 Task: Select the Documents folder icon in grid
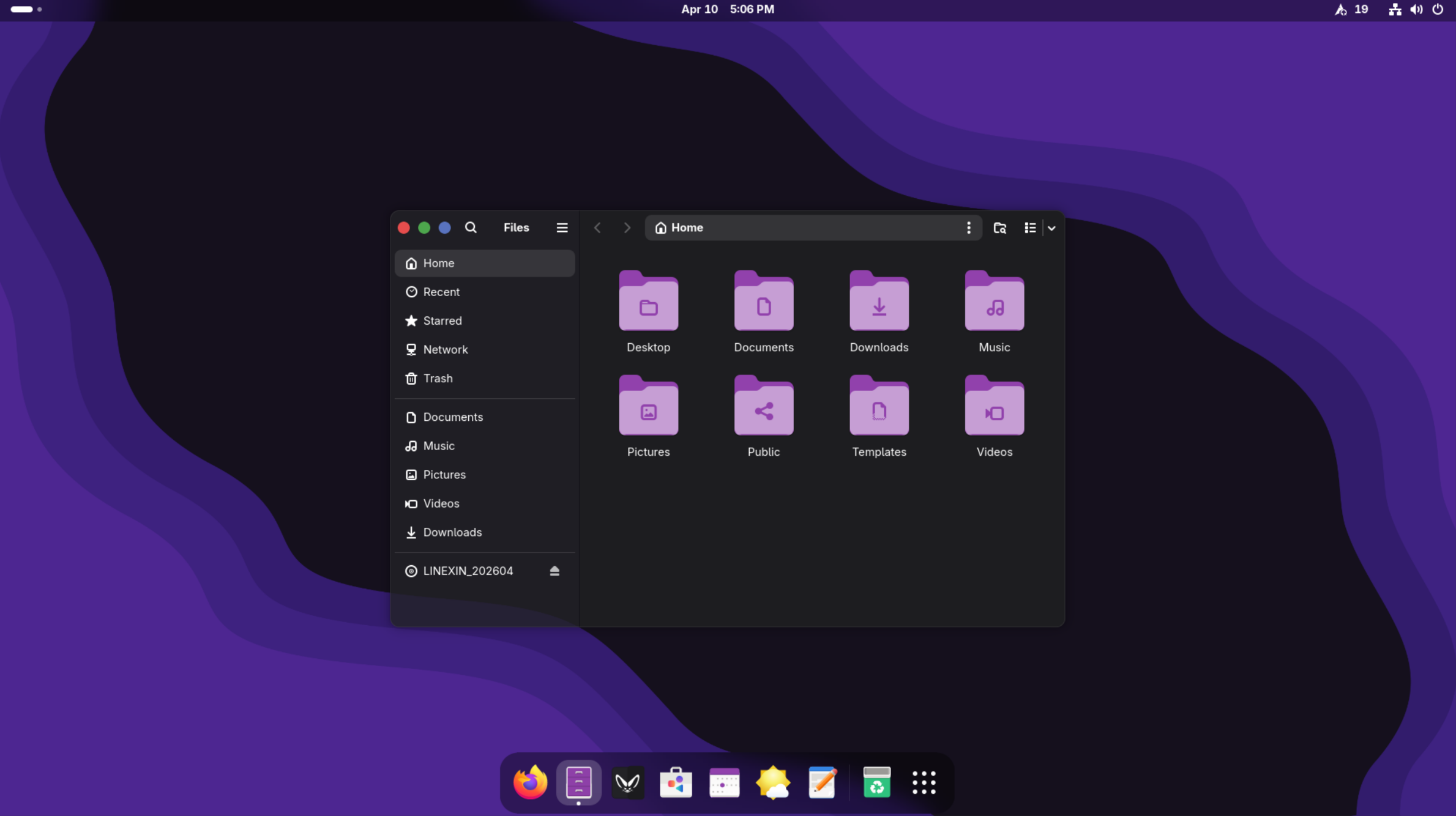pos(764,301)
